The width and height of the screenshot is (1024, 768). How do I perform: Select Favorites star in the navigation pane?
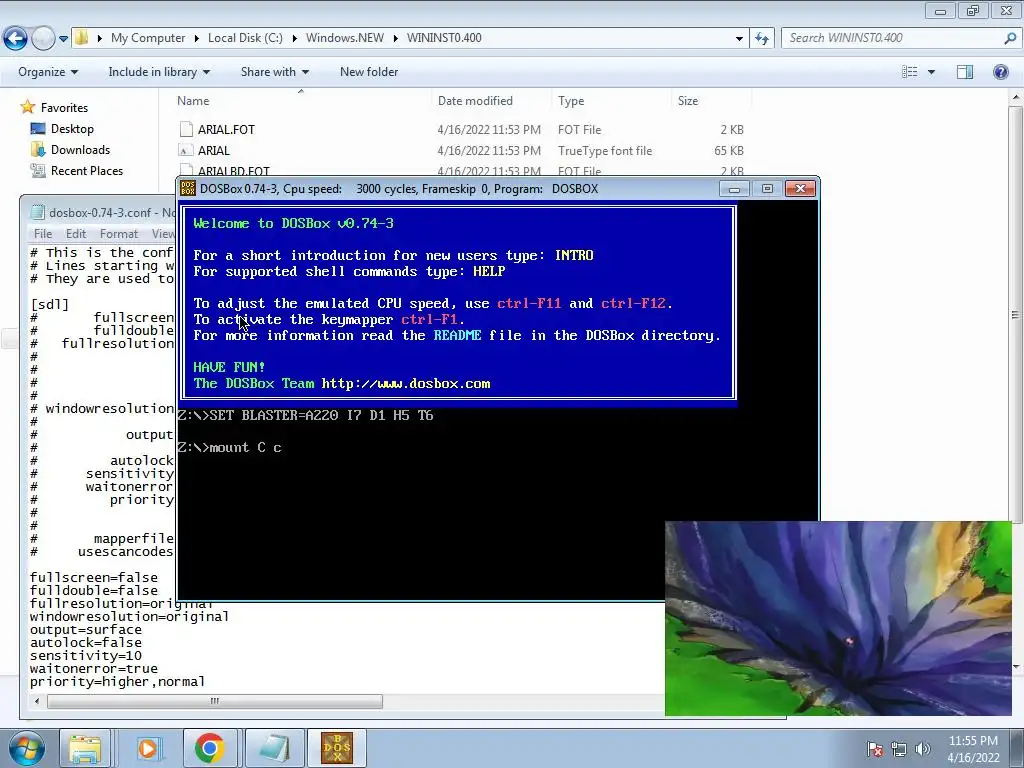pyautogui.click(x=27, y=107)
